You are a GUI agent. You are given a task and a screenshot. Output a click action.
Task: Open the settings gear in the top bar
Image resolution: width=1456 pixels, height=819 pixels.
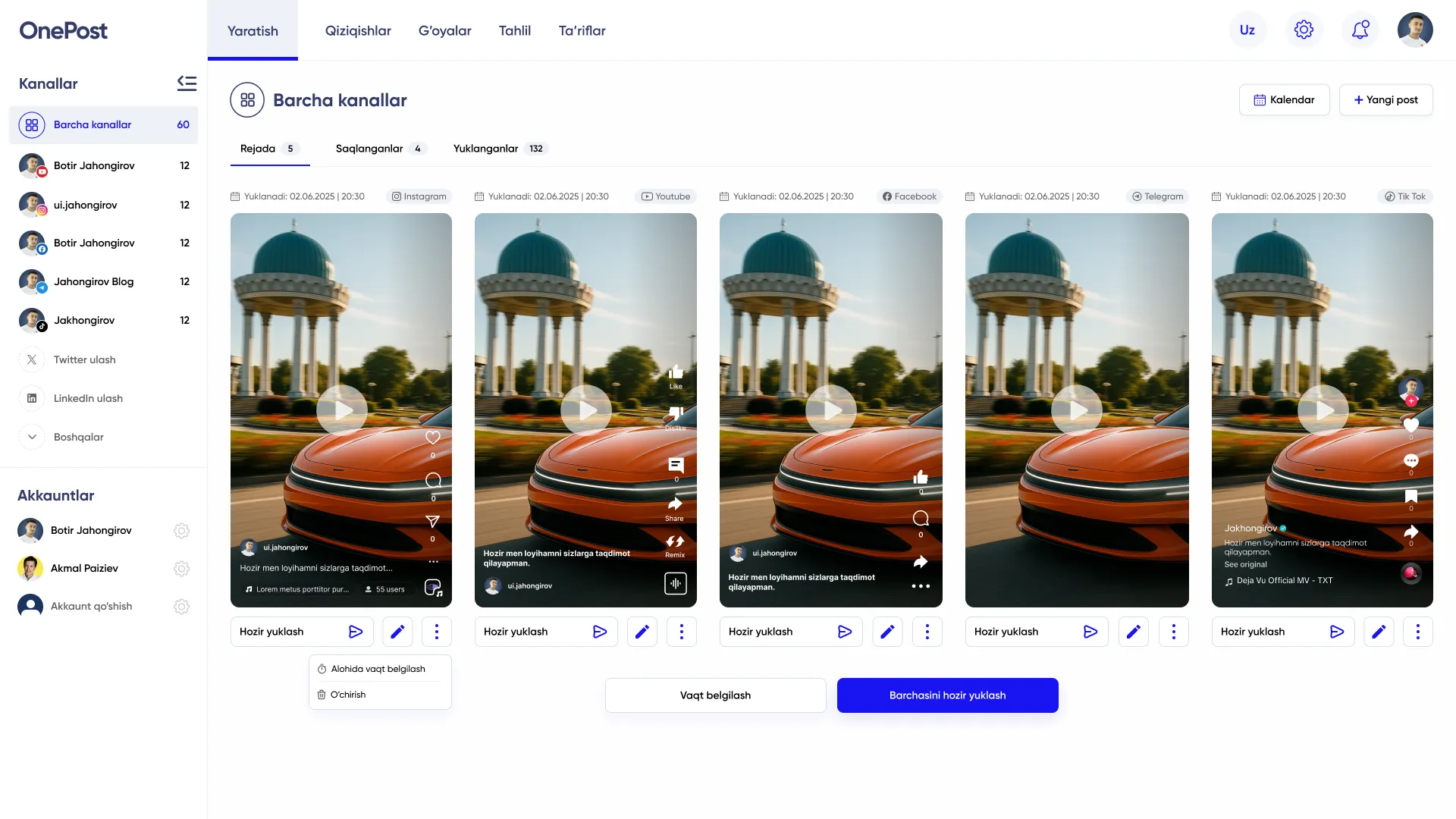(1304, 30)
